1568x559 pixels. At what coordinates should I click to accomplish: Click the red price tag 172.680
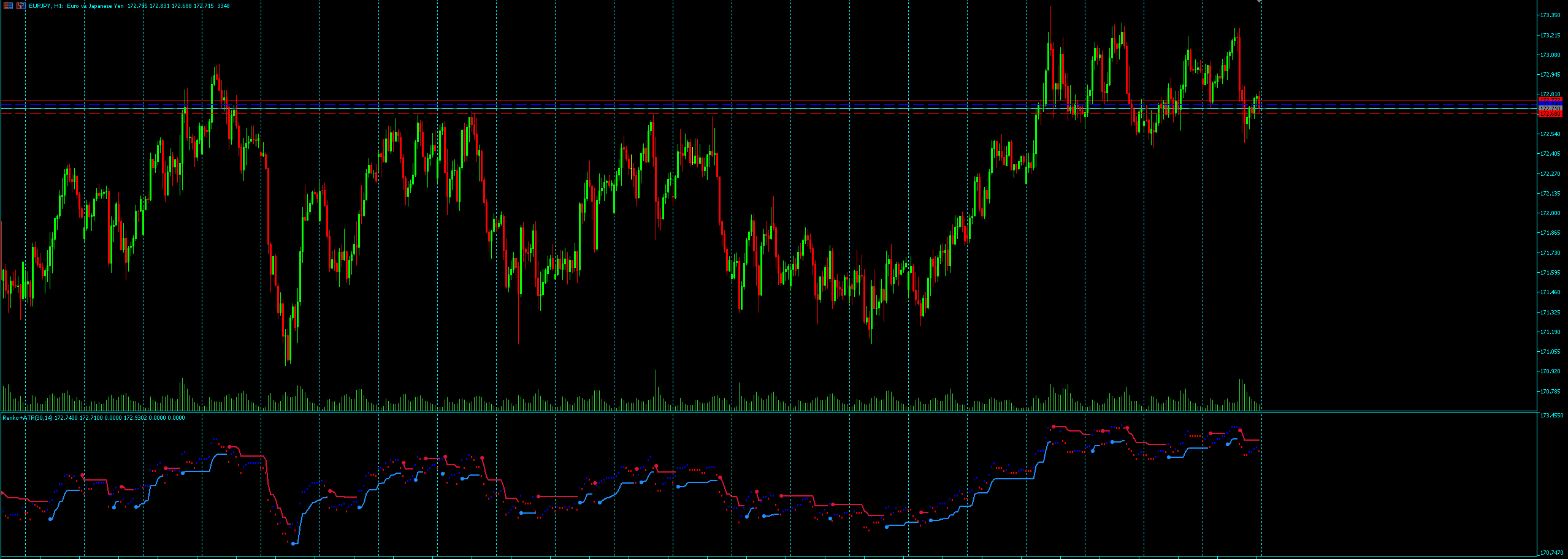coord(1550,113)
